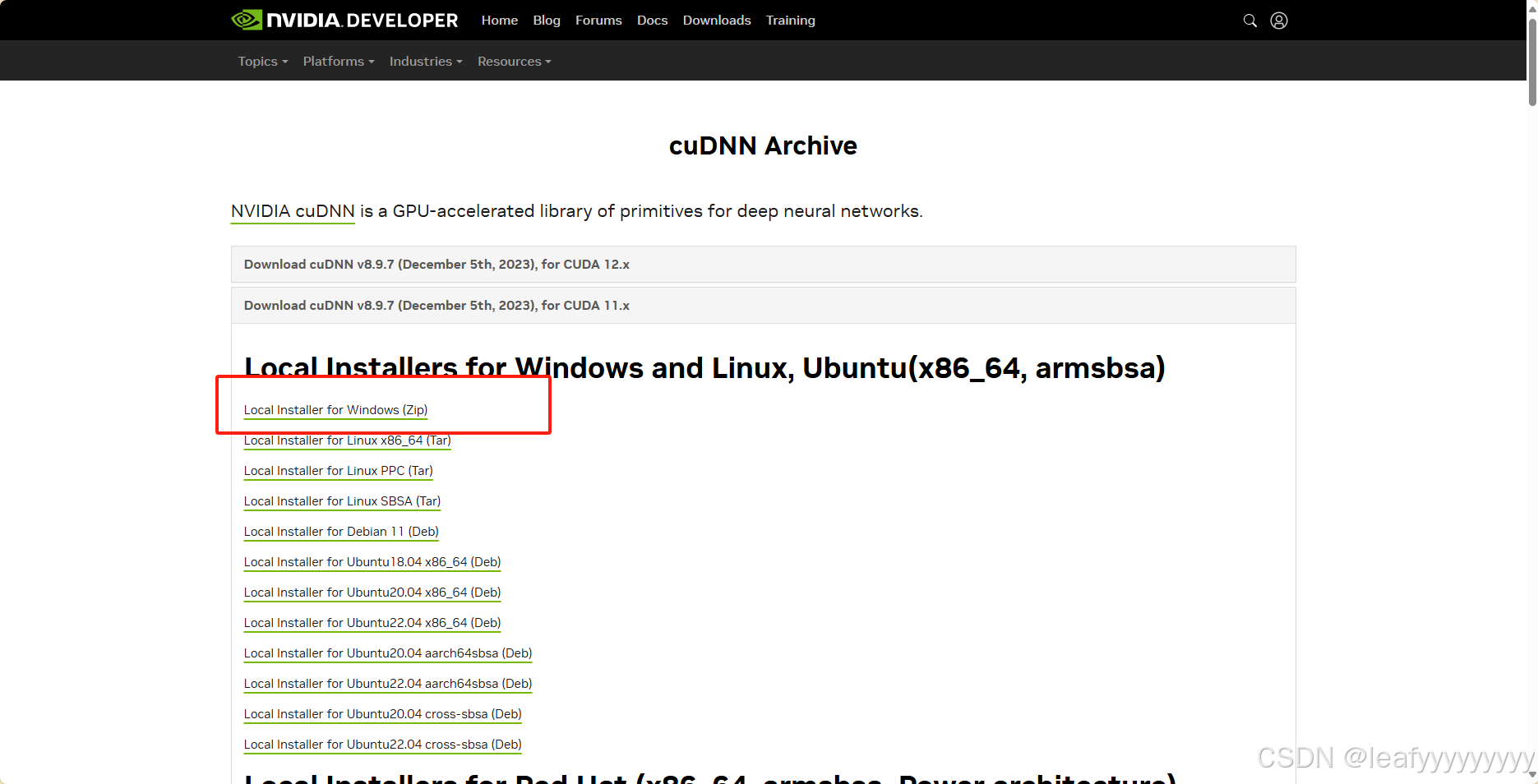Download Local Installer for Ubuntu22.04 x86_64 (Deb)

[x=372, y=623]
